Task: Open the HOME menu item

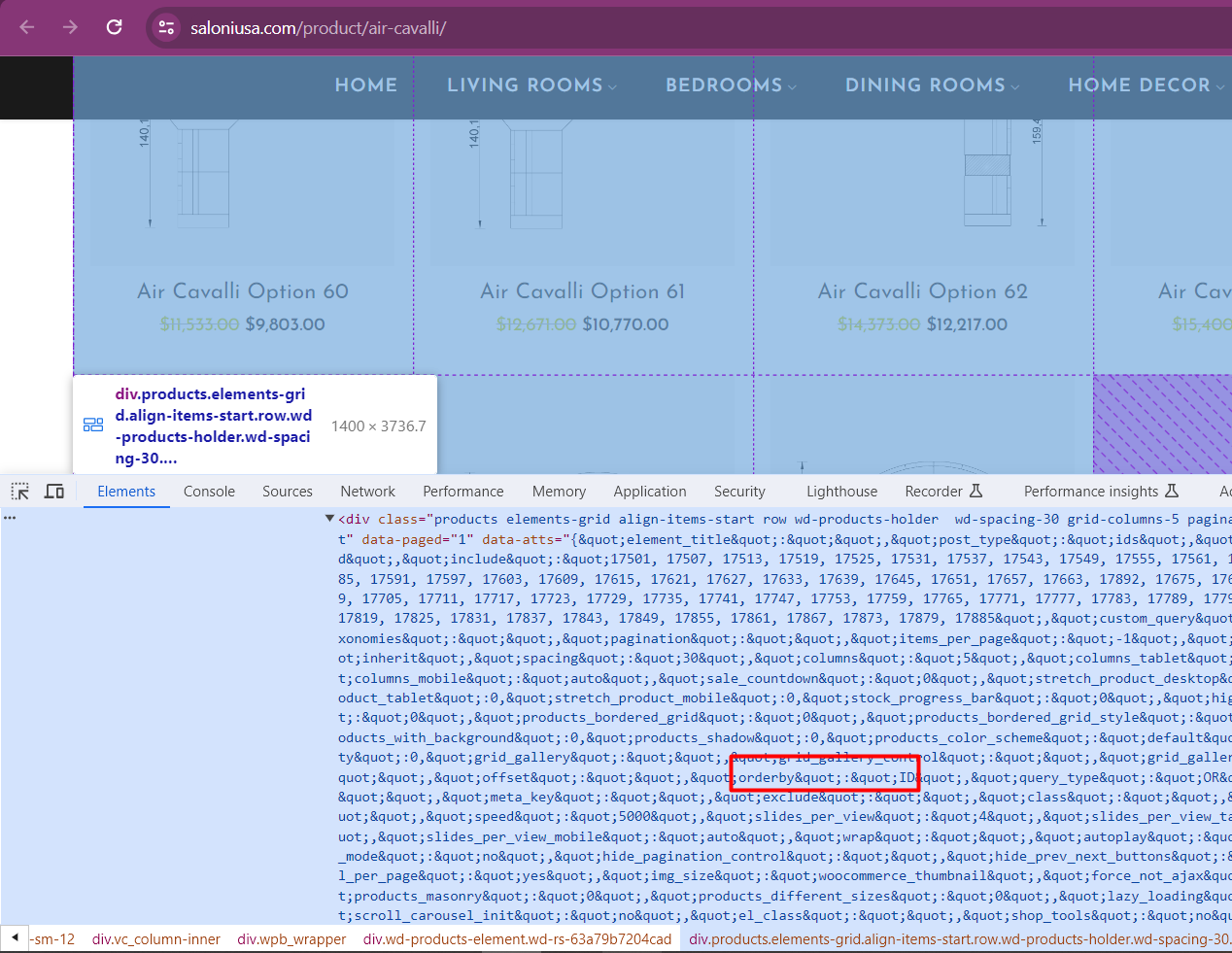Action: (366, 85)
